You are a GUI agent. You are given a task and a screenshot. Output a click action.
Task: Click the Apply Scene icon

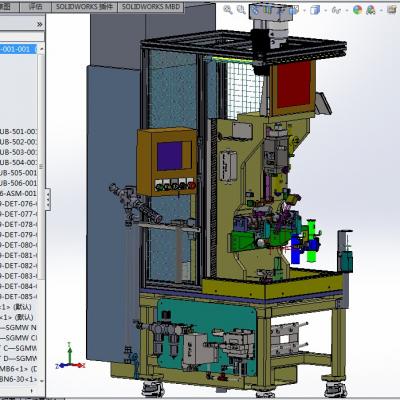coord(370,10)
